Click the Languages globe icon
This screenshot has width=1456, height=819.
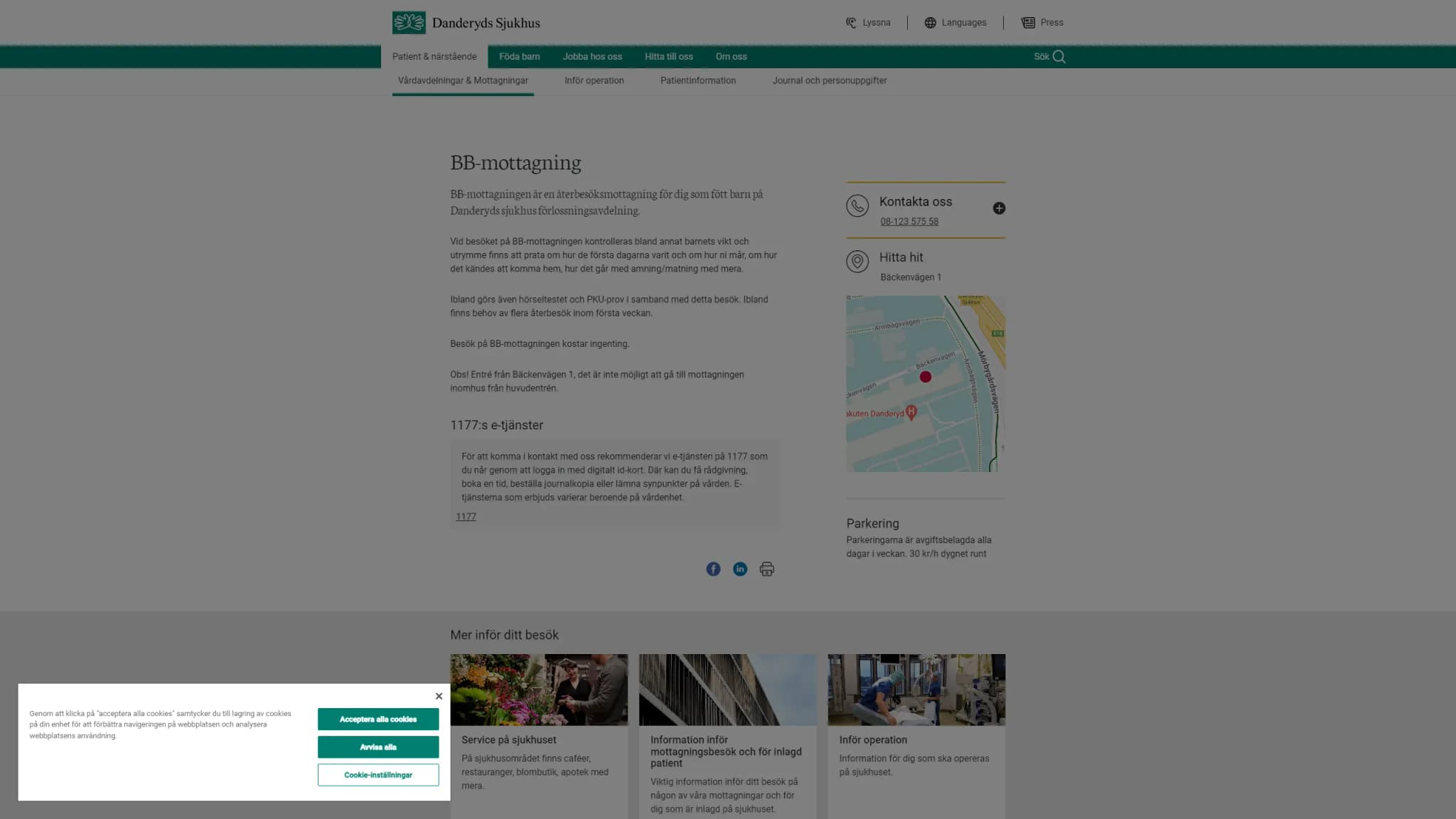pos(930,23)
